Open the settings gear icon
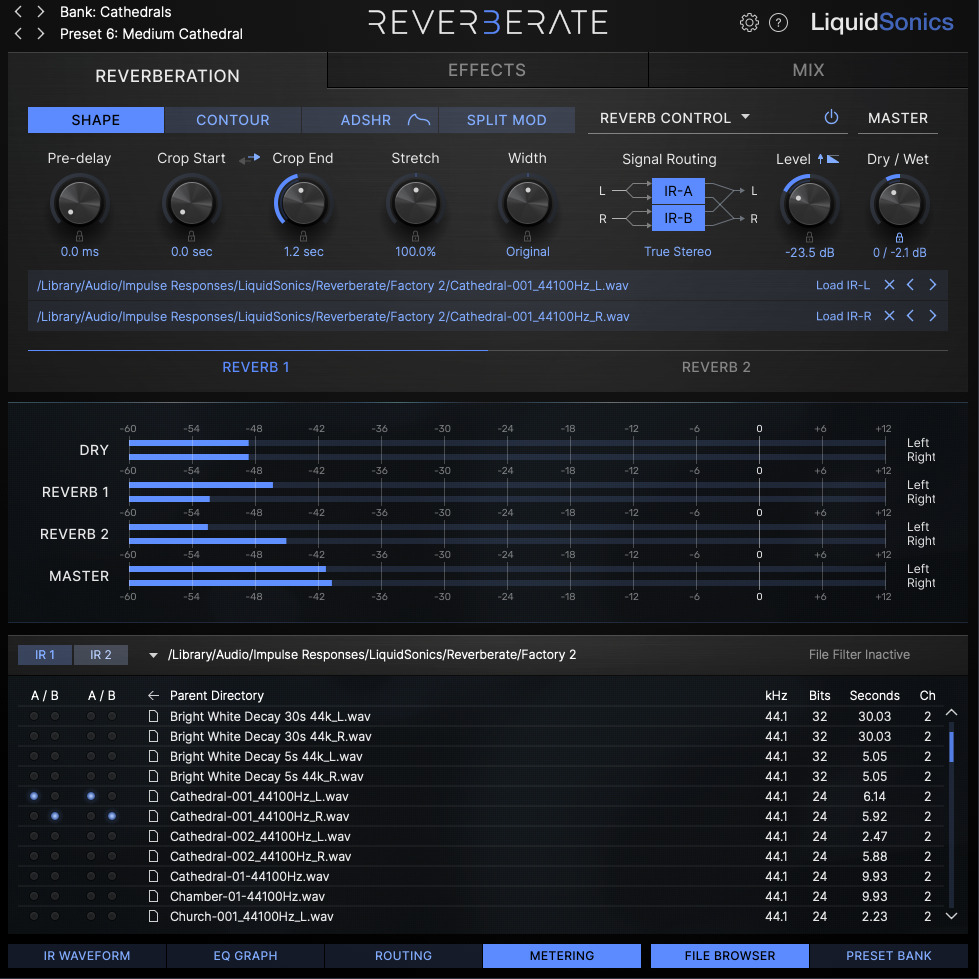Screen dimensions: 979x979 (749, 22)
